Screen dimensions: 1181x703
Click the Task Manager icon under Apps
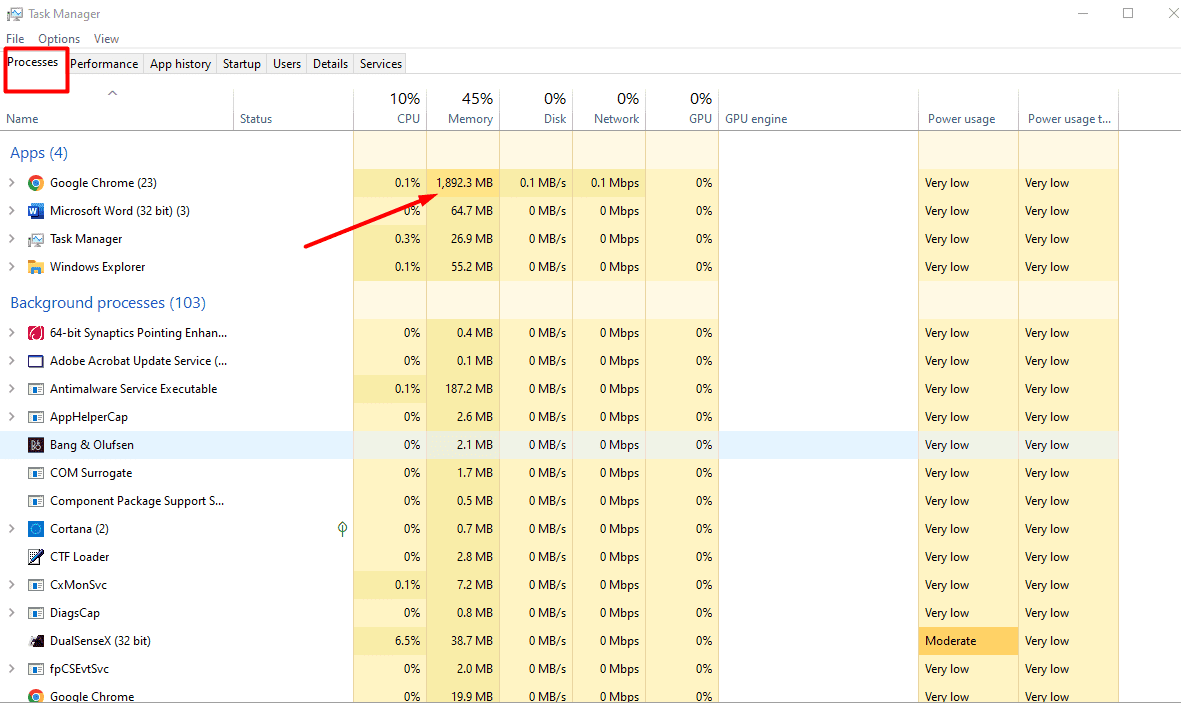[x=36, y=238]
